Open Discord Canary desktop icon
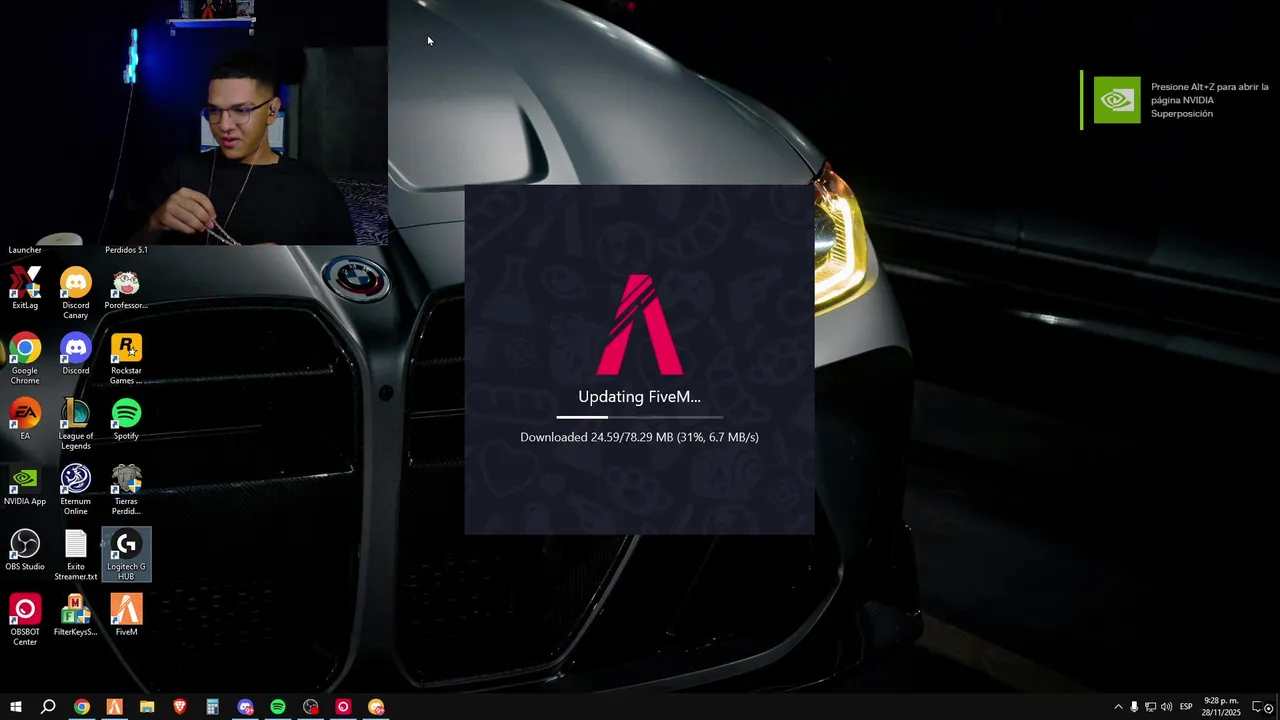This screenshot has width=1280, height=720. (x=76, y=293)
